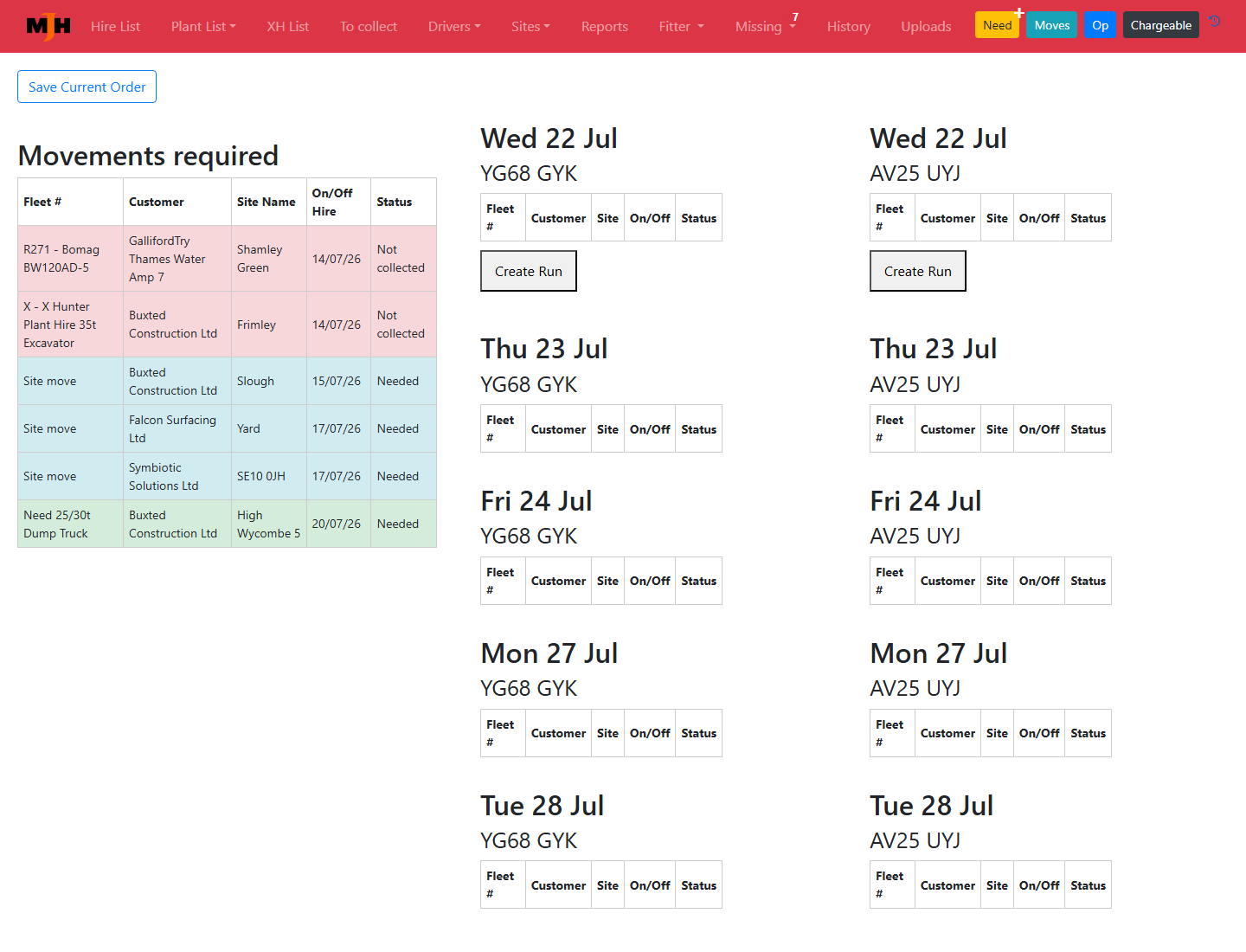Expand the Fitter dropdown
The width and height of the screenshot is (1246, 952).
(x=681, y=26)
